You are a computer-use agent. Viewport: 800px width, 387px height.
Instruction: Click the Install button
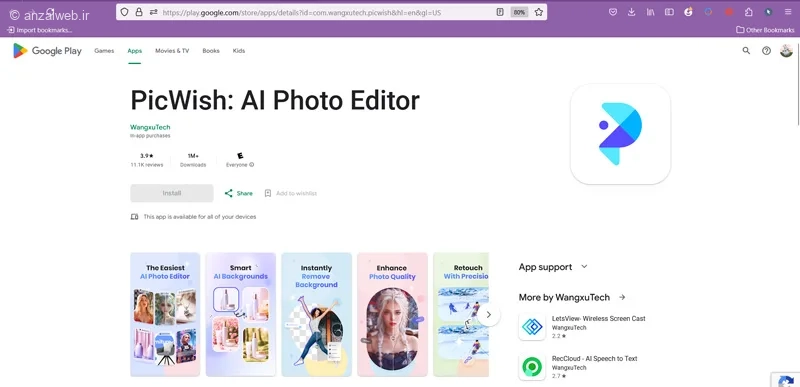click(172, 193)
